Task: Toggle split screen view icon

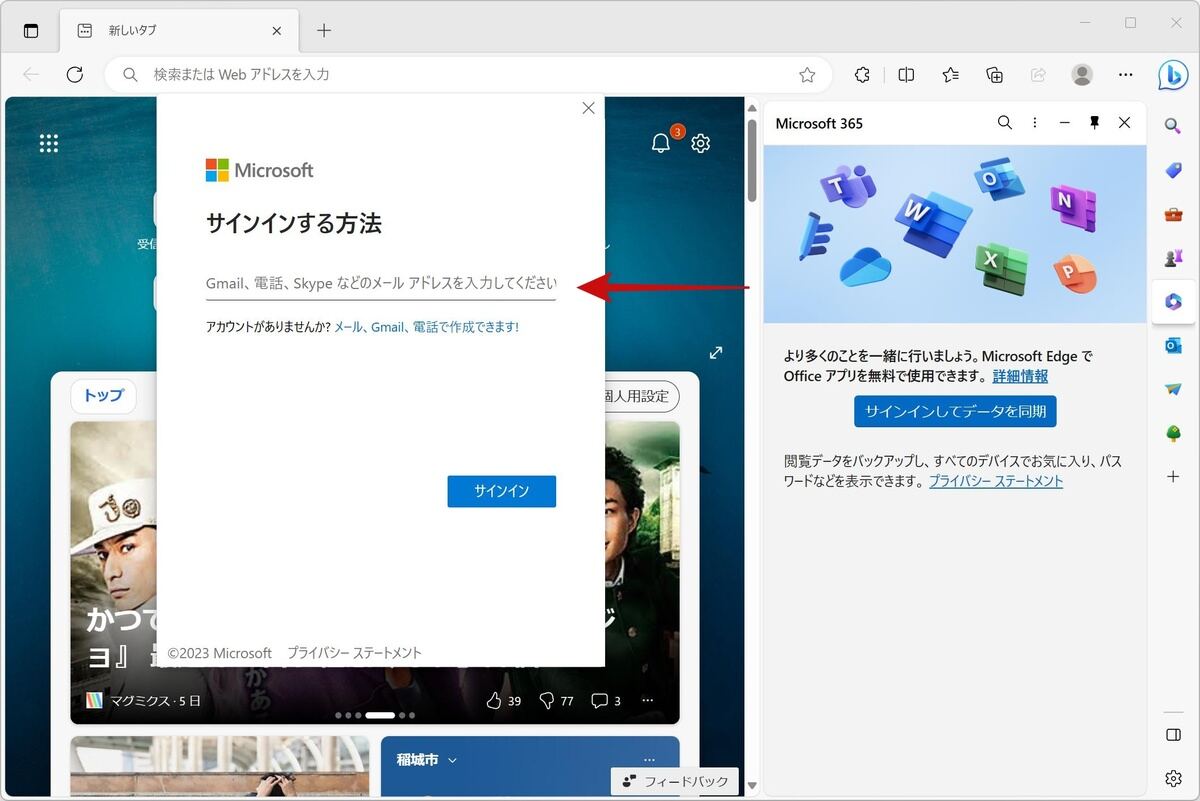Action: tap(906, 75)
